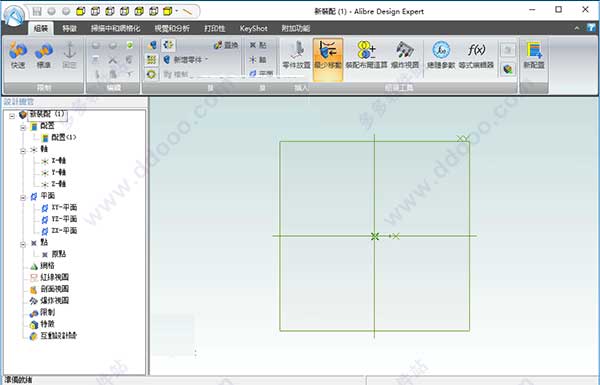Switch to the KeyShot ribbon tab
This screenshot has width=600, height=385.
point(253,28)
